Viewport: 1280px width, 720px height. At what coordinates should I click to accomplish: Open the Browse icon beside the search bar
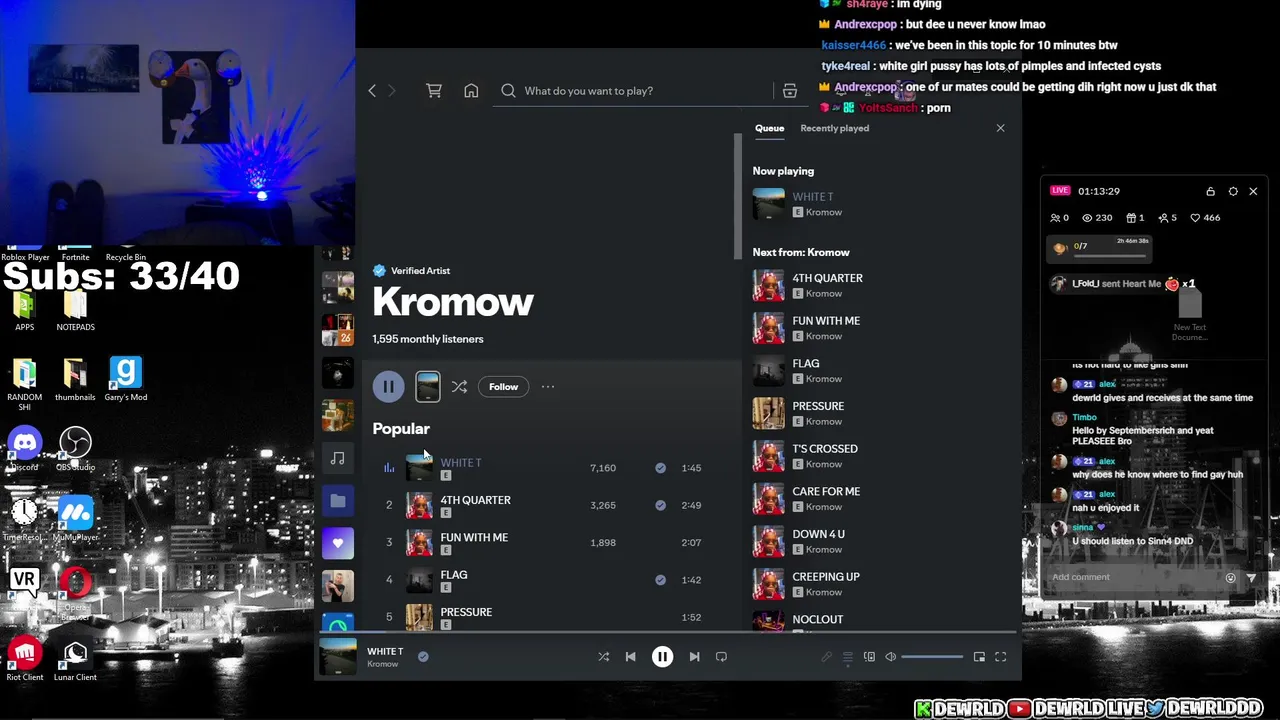[790, 91]
